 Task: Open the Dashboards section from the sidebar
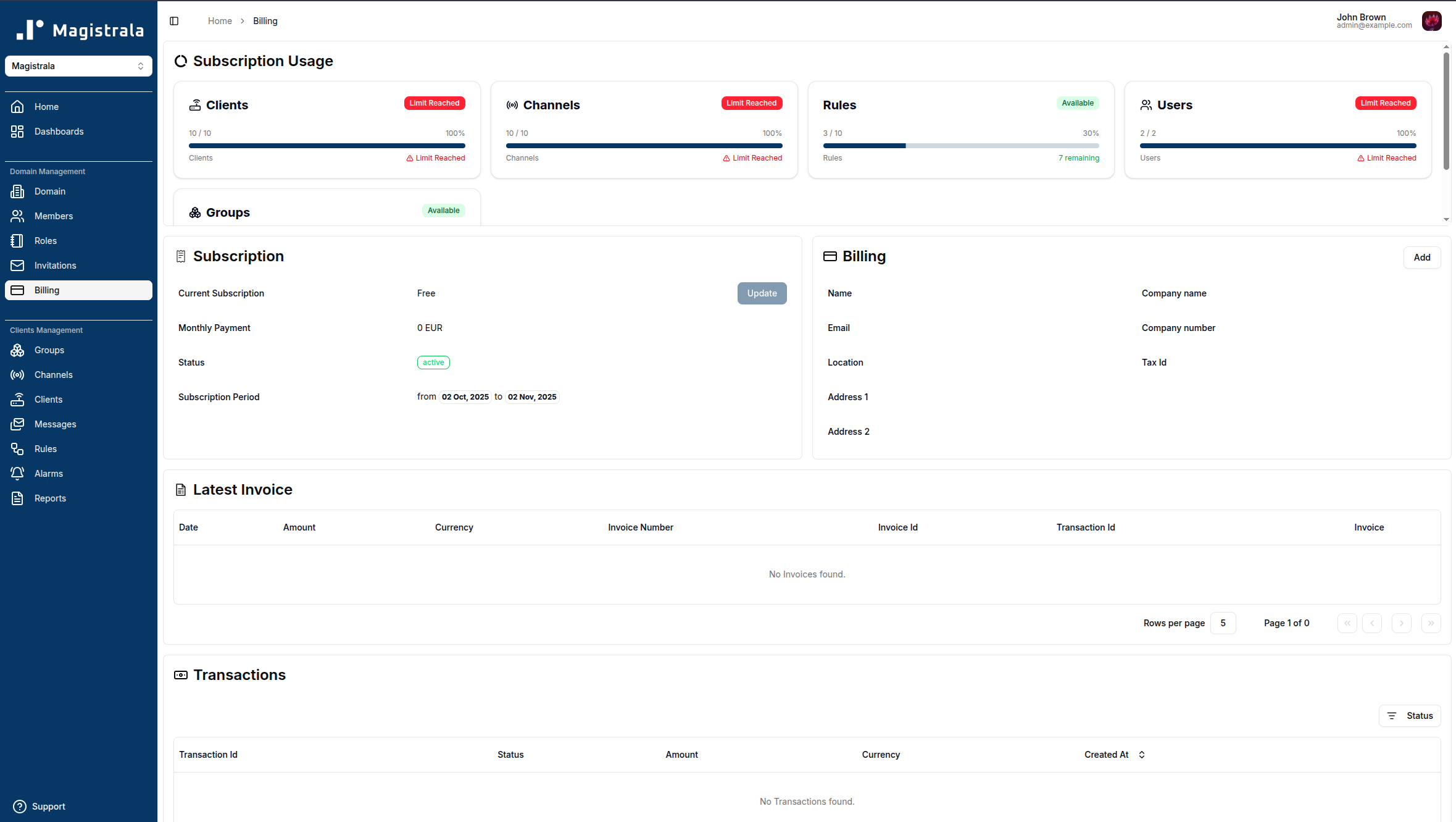[59, 131]
